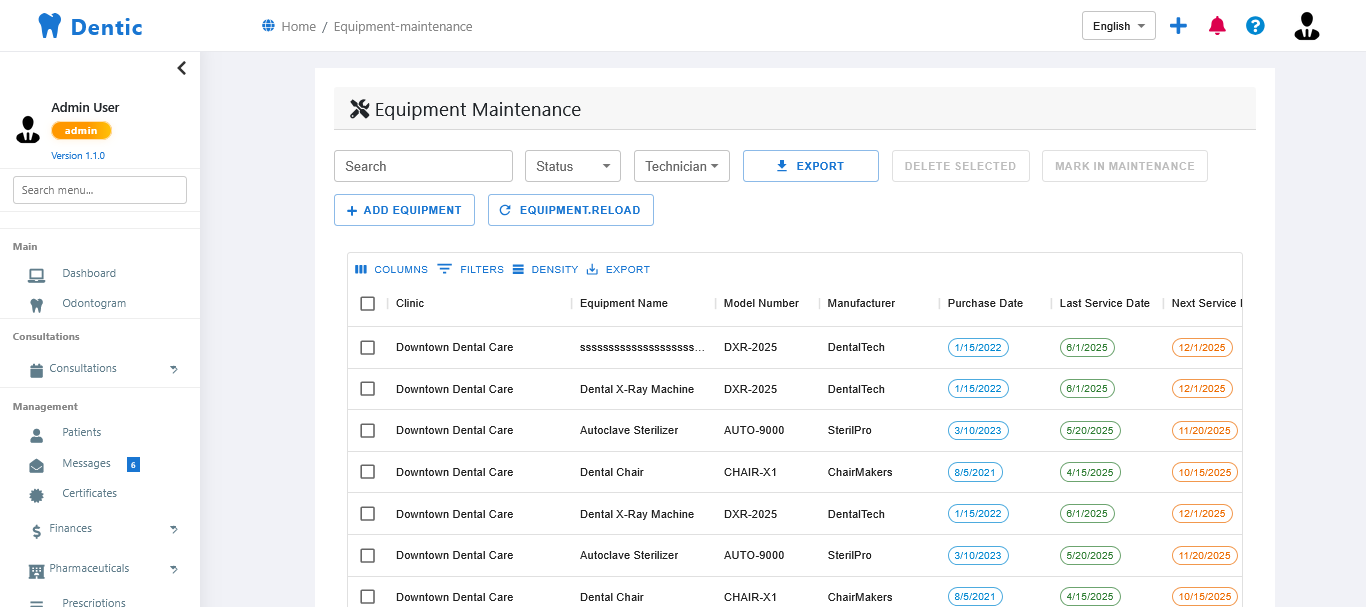Click inside the Search equipment field
1366x607 pixels.
(x=422, y=165)
